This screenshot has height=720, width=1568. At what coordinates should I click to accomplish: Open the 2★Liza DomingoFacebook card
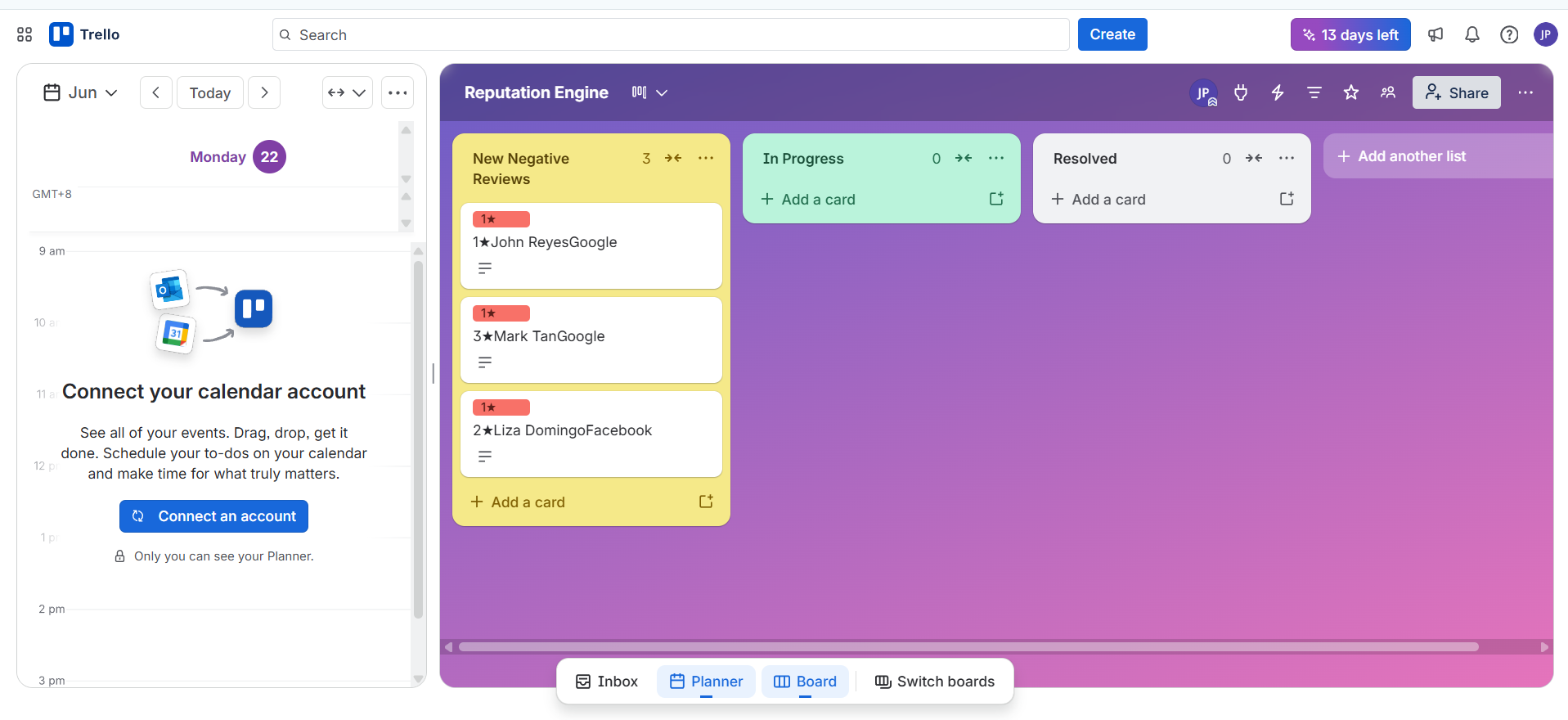click(x=591, y=434)
